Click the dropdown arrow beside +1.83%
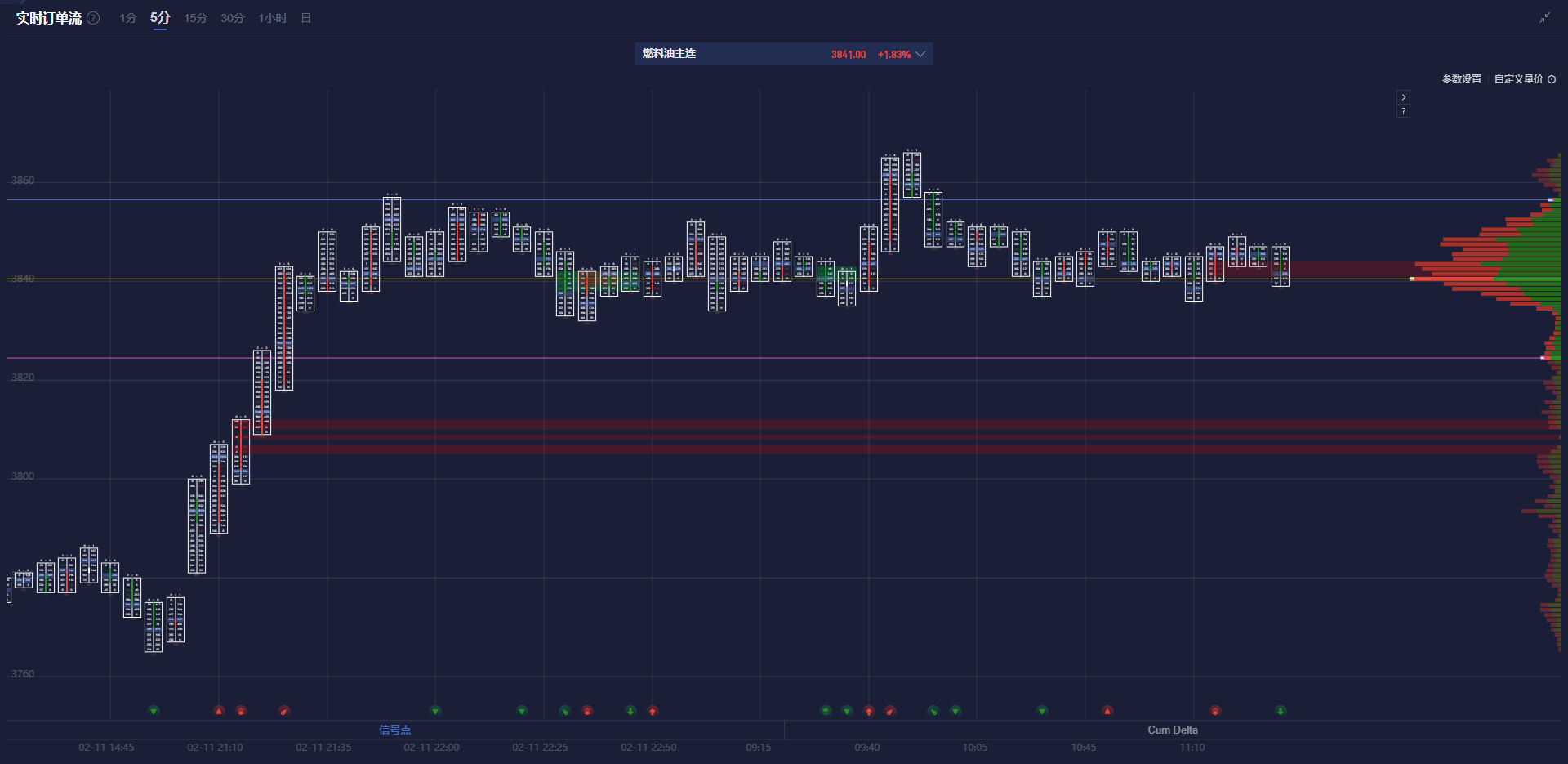1568x764 pixels. (920, 54)
